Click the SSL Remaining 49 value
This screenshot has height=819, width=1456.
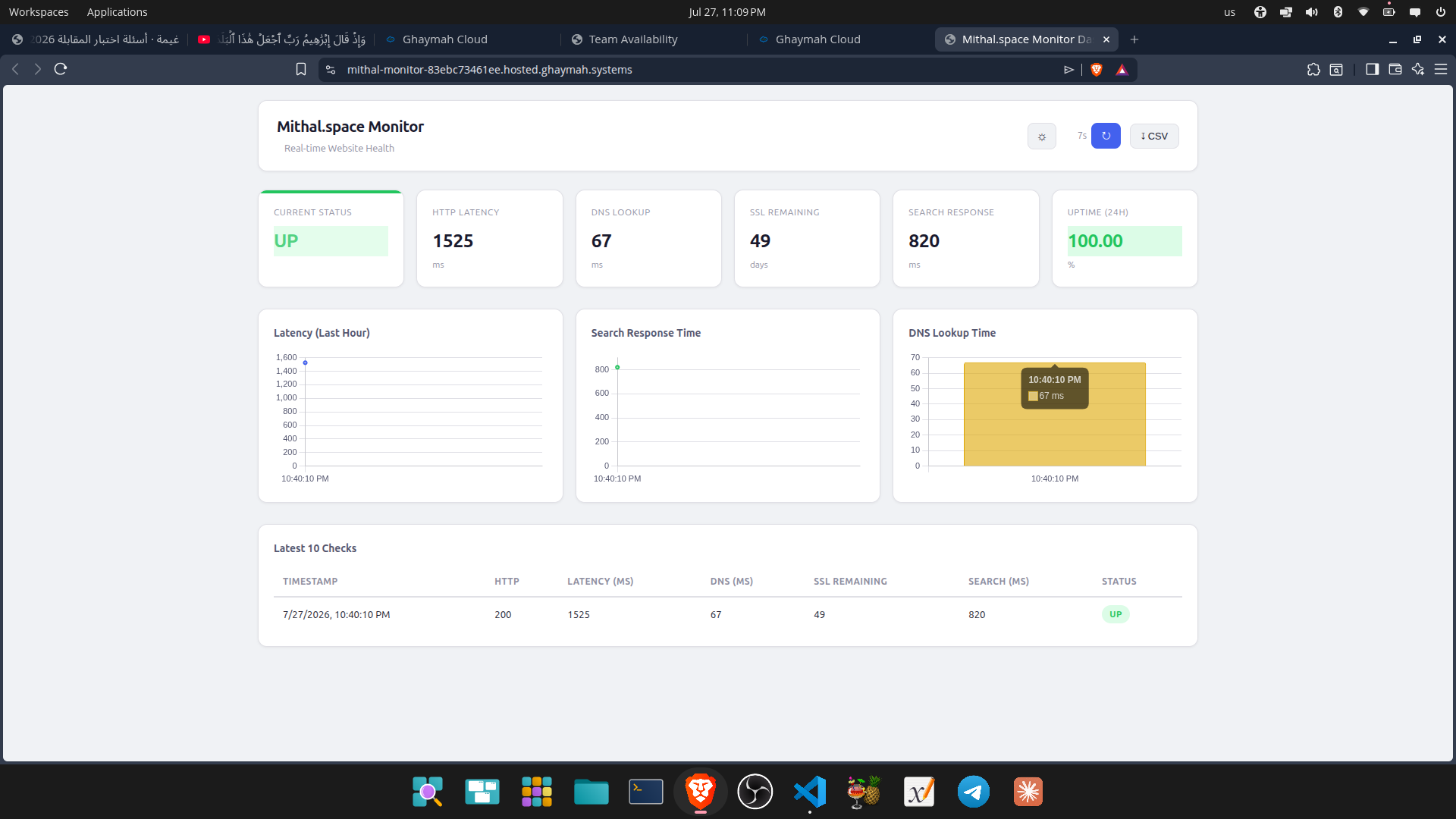(760, 241)
